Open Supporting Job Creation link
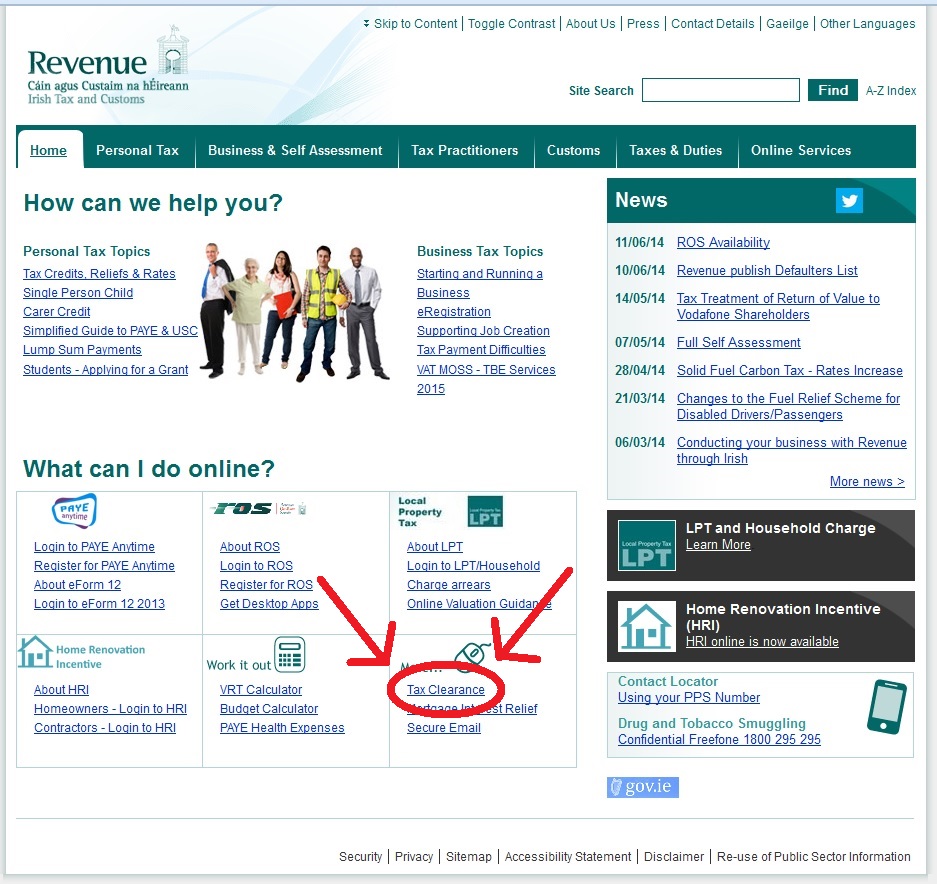The width and height of the screenshot is (937, 884). [x=483, y=331]
